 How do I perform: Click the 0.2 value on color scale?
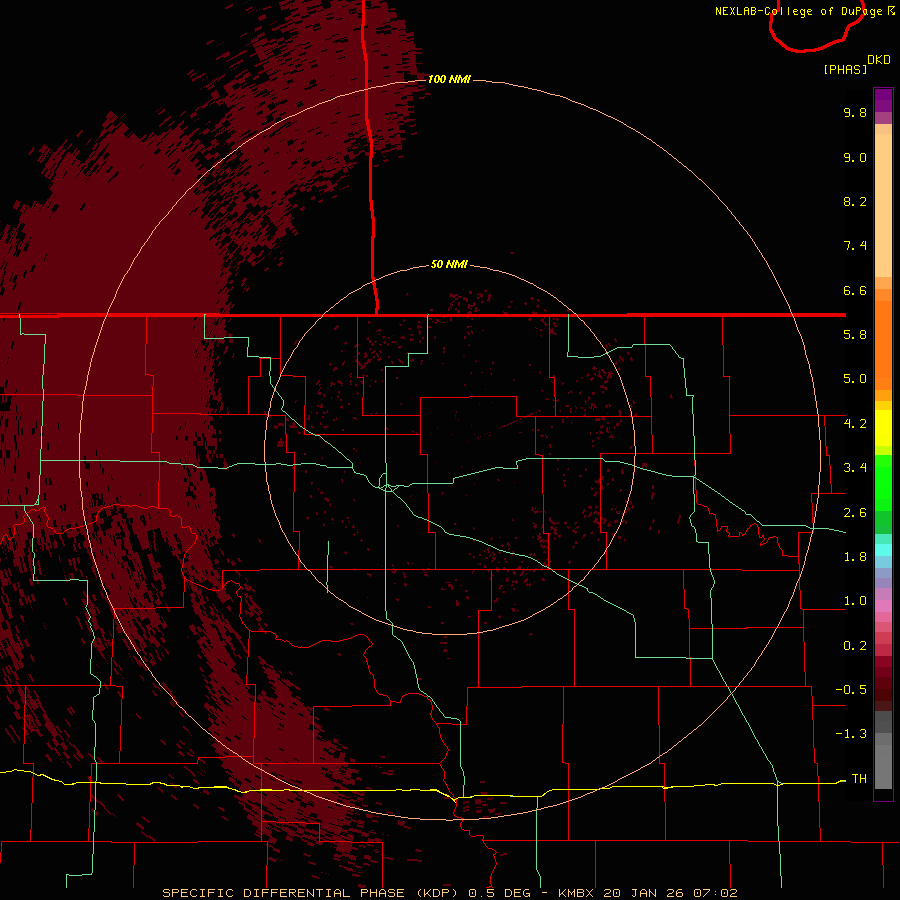coord(855,646)
